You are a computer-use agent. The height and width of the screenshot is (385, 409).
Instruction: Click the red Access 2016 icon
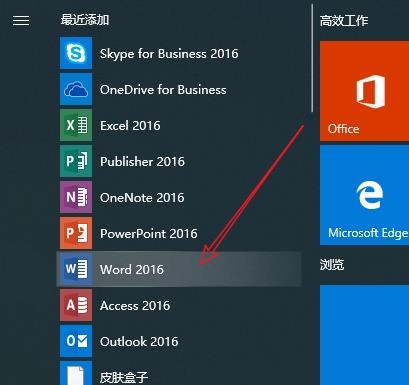click(76, 305)
